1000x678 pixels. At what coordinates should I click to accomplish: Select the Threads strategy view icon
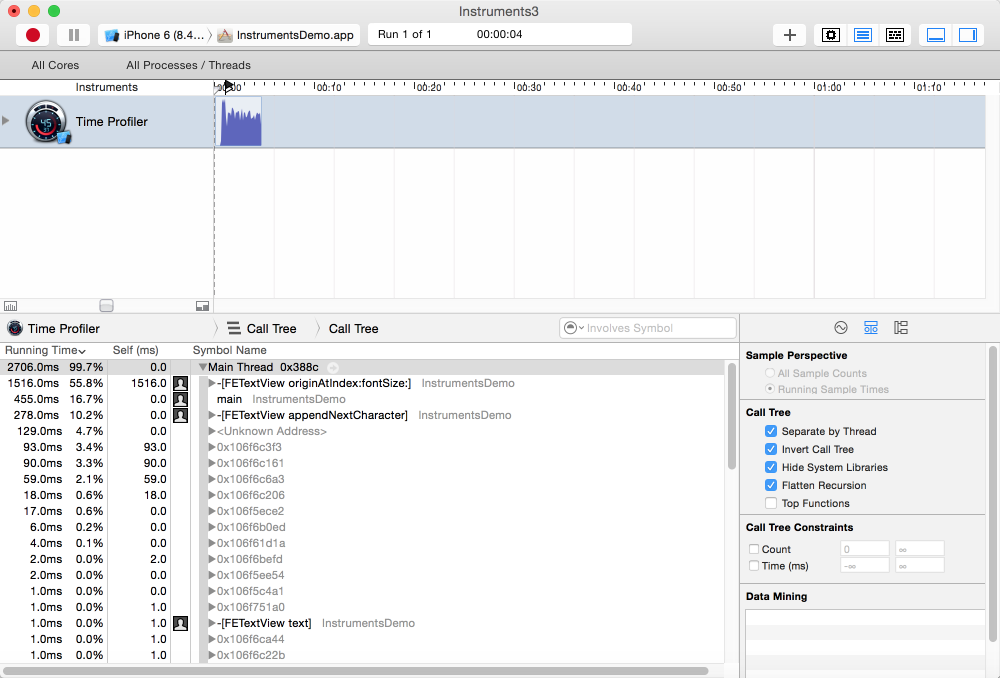895,35
